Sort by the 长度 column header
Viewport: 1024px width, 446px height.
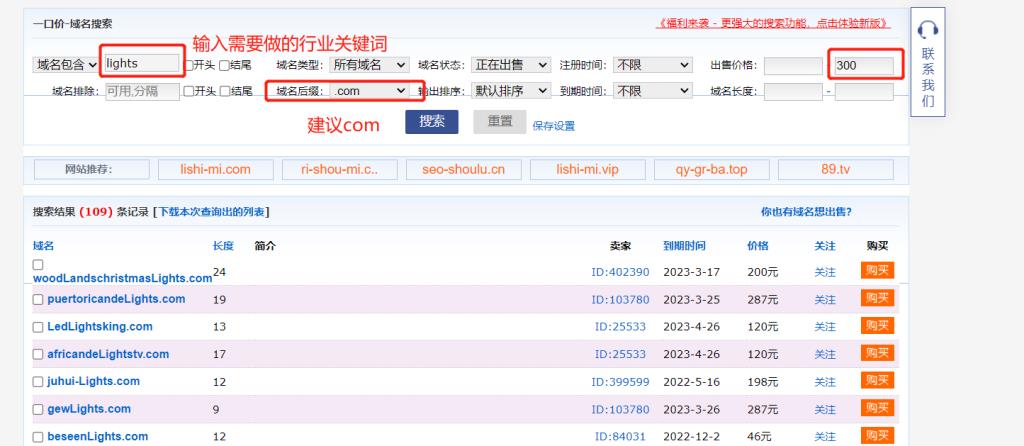pyautogui.click(x=223, y=246)
